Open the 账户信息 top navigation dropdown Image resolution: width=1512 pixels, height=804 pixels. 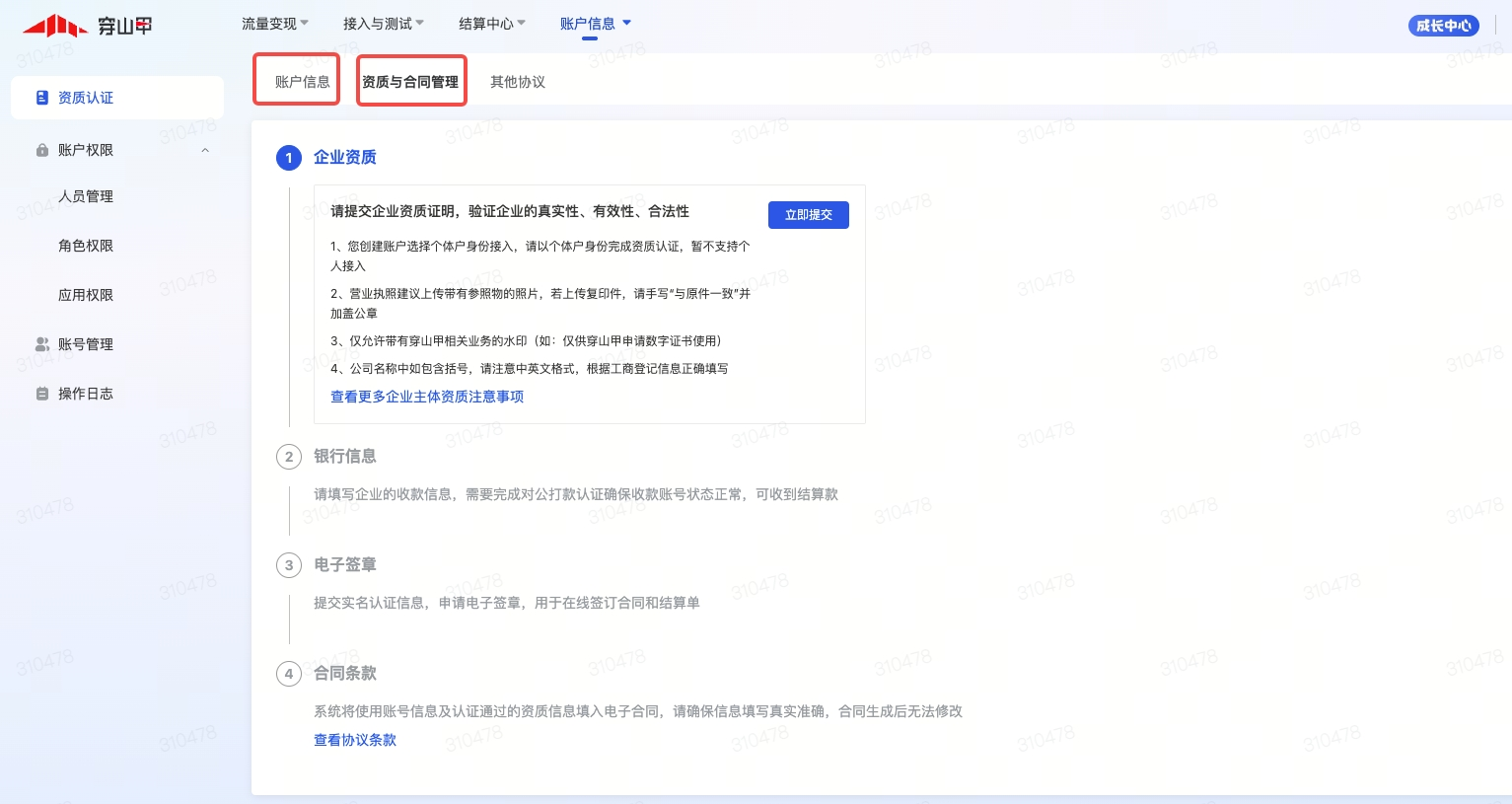[595, 24]
